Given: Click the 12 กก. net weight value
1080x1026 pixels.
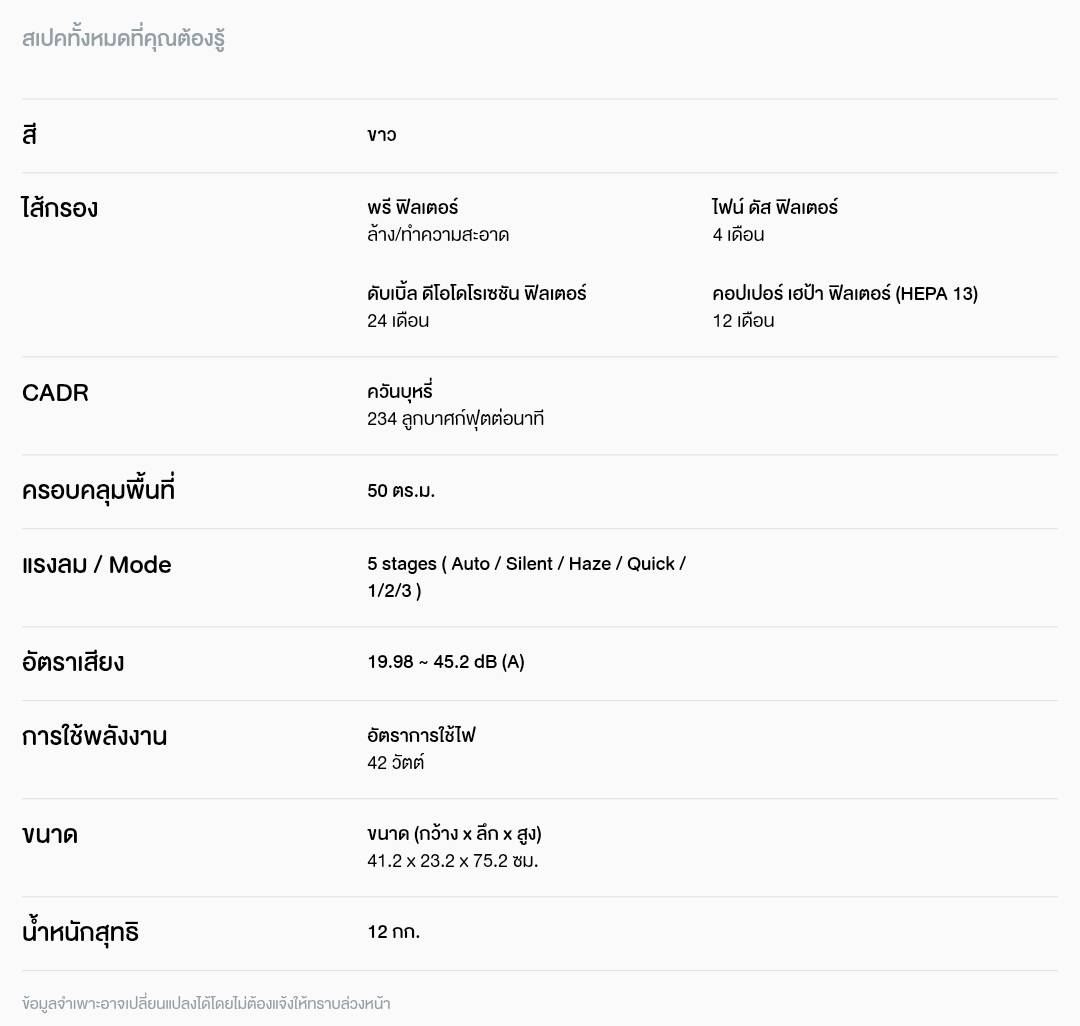Looking at the screenshot, I should pos(393,933).
